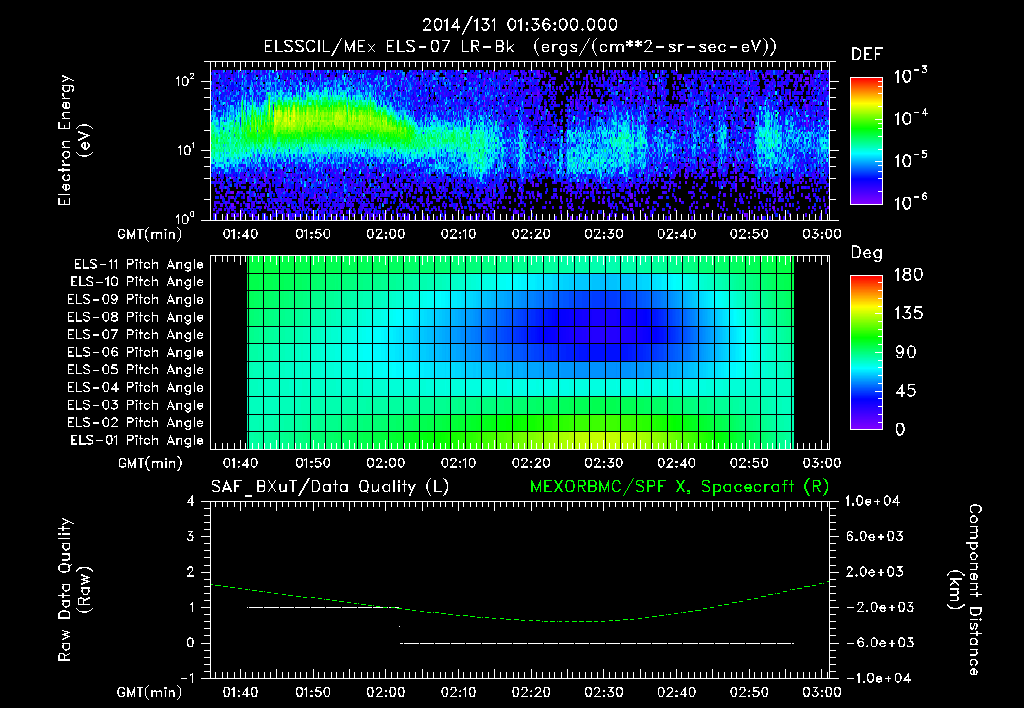
Task: Click the ELS-06 Pitch Angle row label
Action: [x=136, y=353]
